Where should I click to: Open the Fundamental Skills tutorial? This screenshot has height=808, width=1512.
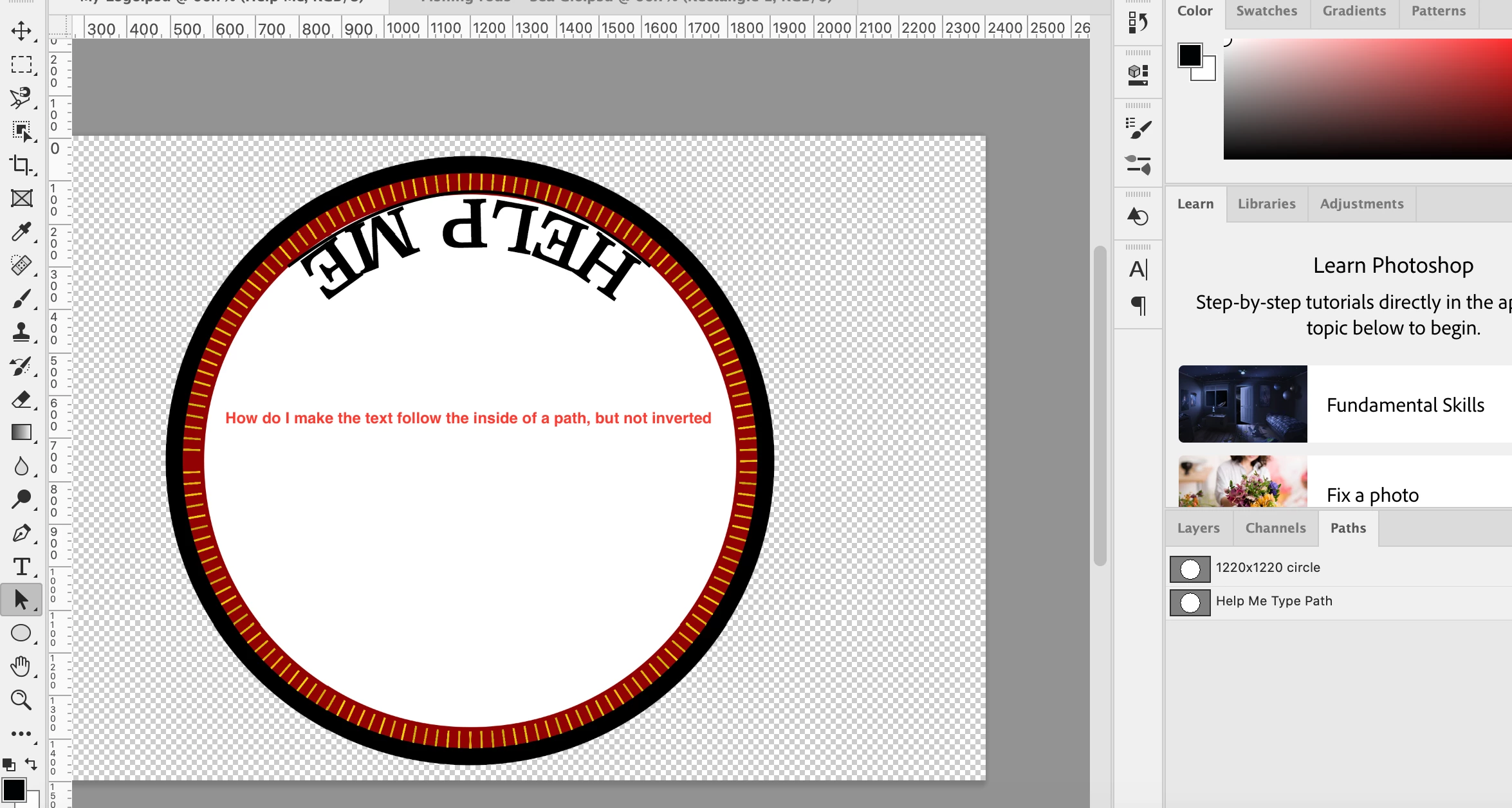1405,405
